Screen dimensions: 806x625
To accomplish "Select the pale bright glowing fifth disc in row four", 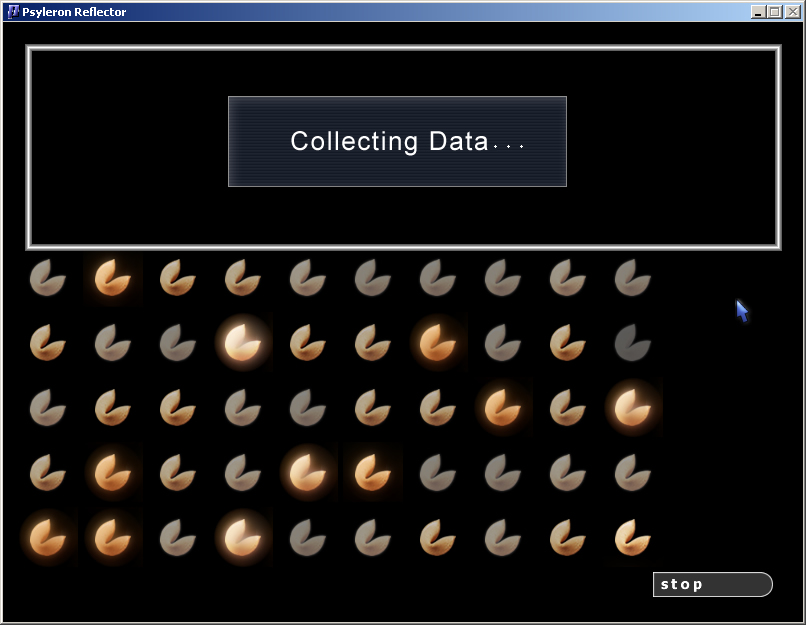I will 308,473.
